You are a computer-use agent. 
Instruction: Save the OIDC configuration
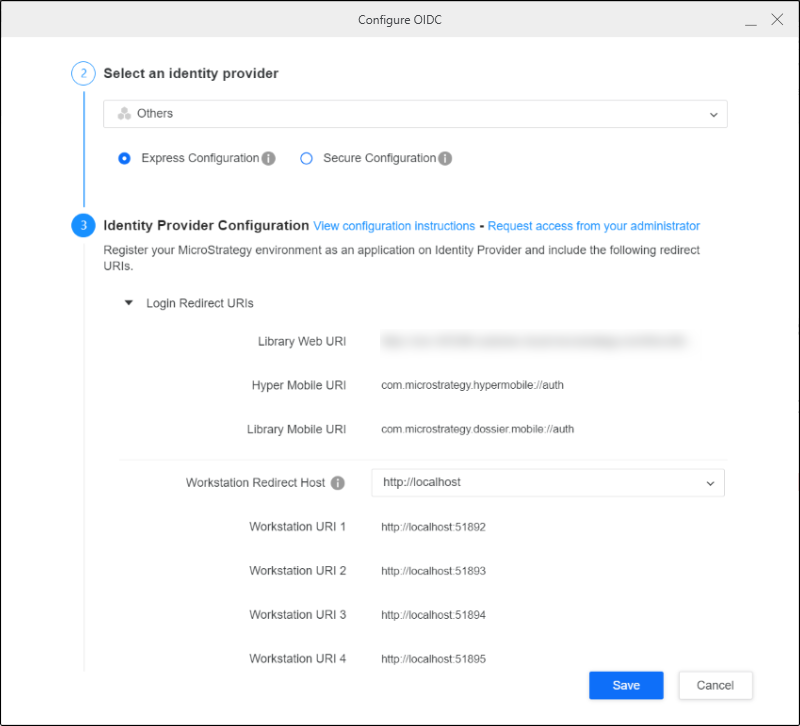(626, 685)
